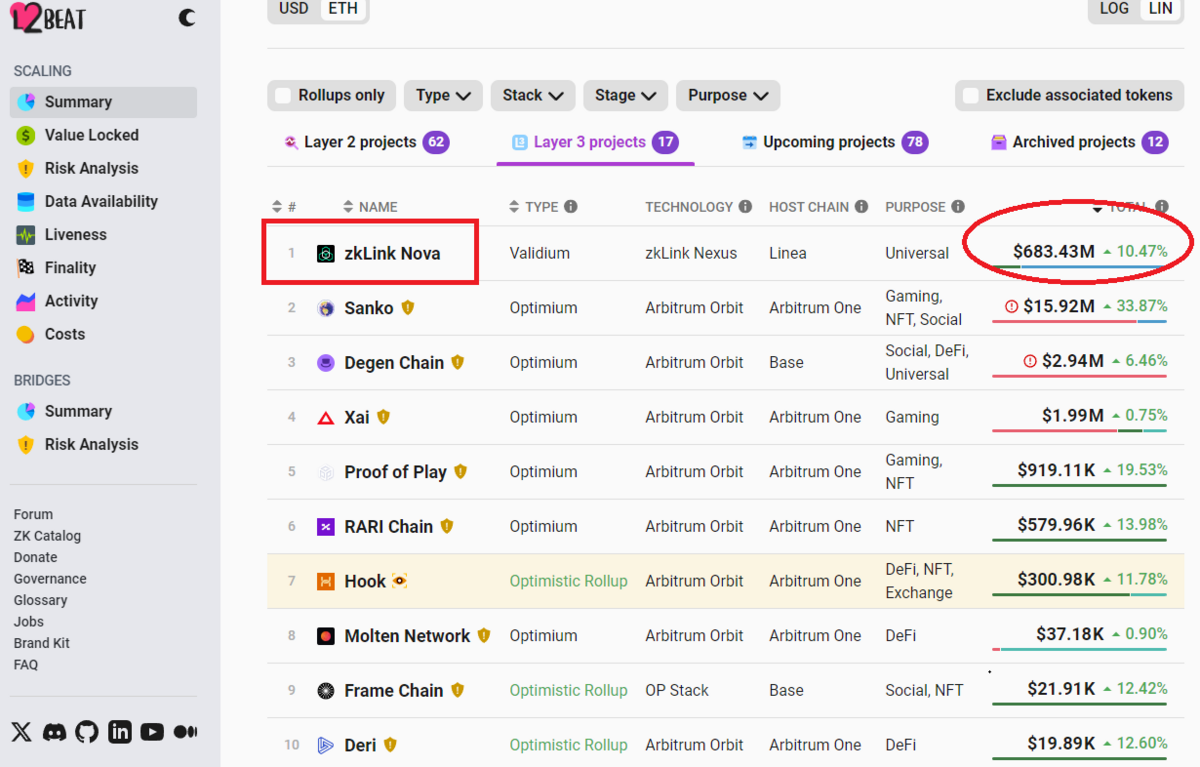Click the info icon beside TECHNOLOGY header

click(745, 207)
